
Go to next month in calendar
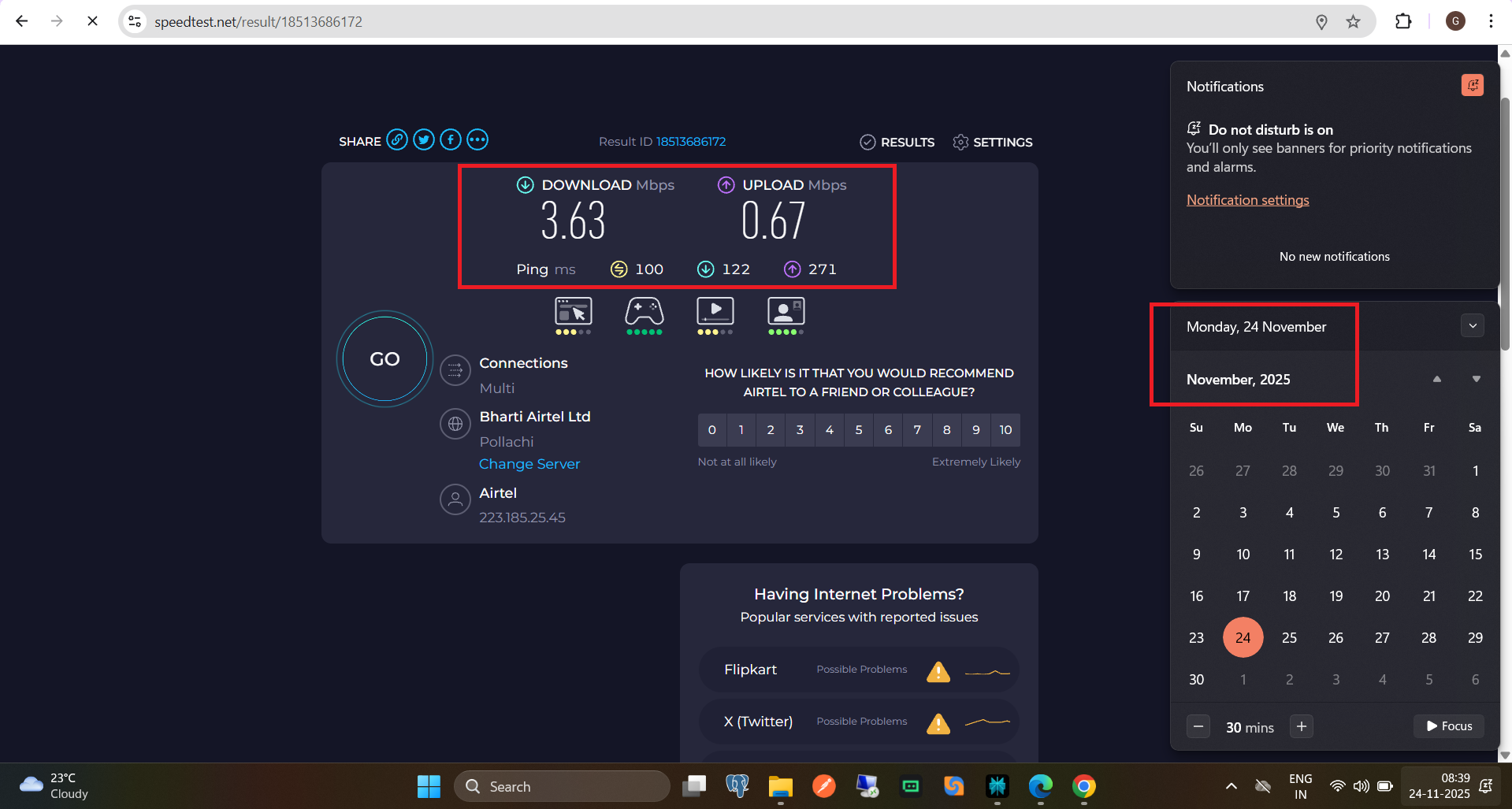1476,380
